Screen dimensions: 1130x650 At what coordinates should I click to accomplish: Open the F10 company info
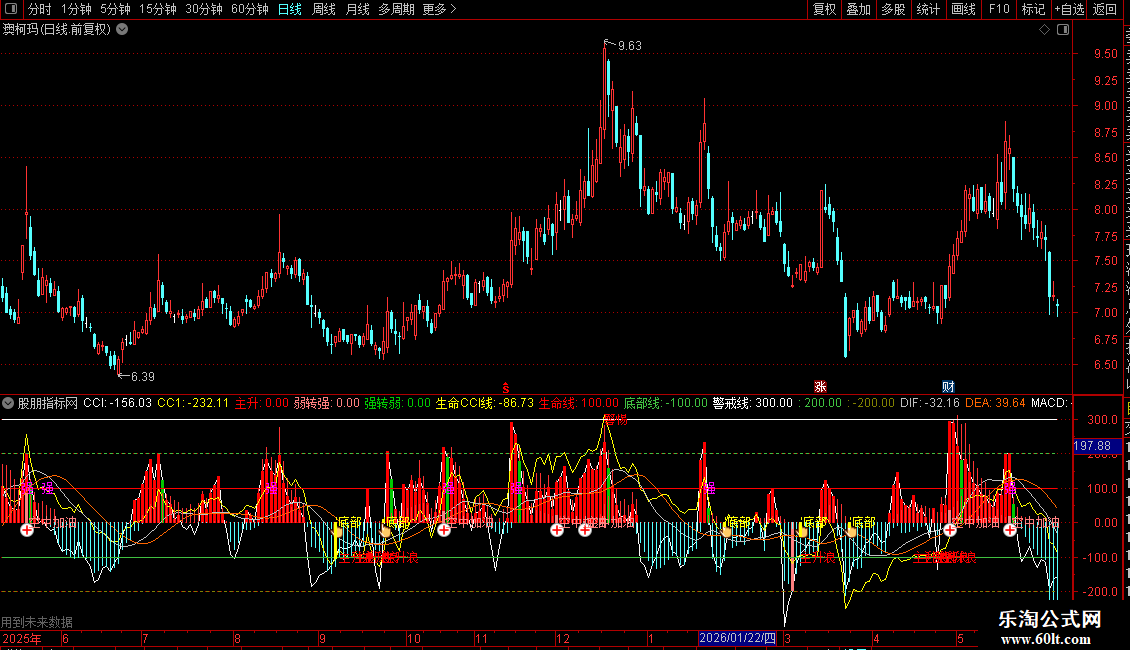point(999,9)
